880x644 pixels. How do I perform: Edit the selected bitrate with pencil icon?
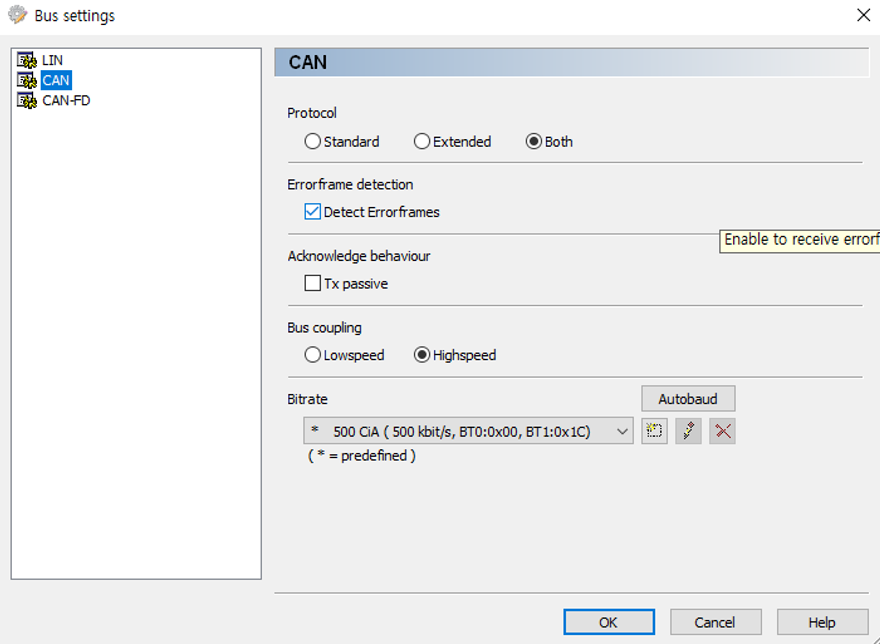click(689, 431)
